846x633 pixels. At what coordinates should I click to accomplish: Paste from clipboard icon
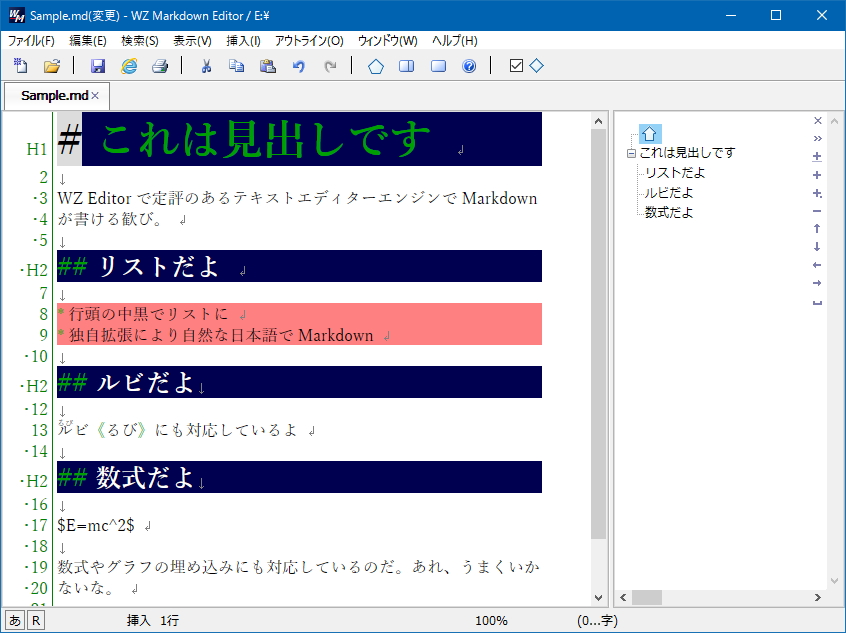click(268, 66)
